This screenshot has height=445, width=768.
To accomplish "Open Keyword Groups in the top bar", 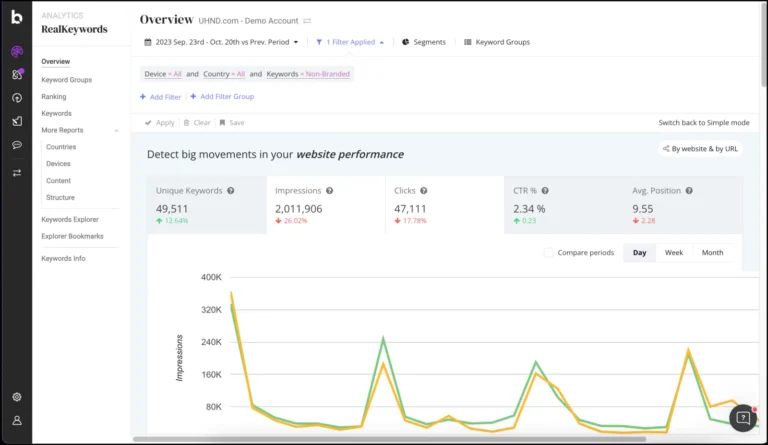I will click(497, 42).
